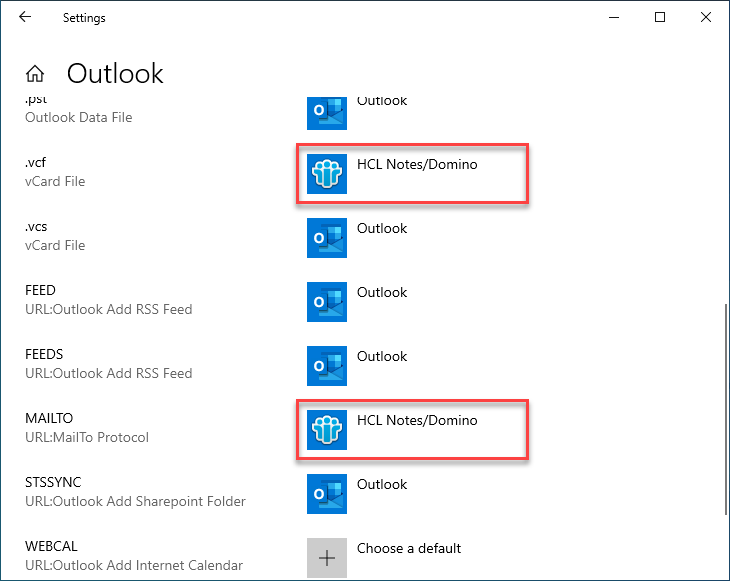
Task: Click Outlook label for .vcs vCard
Action: tap(382, 229)
